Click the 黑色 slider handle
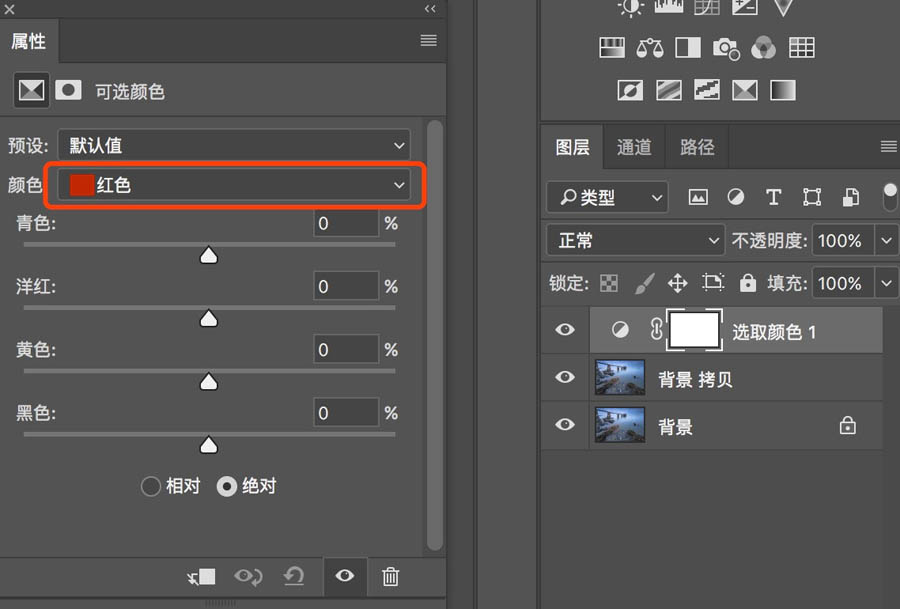The height and width of the screenshot is (609, 900). [209, 445]
